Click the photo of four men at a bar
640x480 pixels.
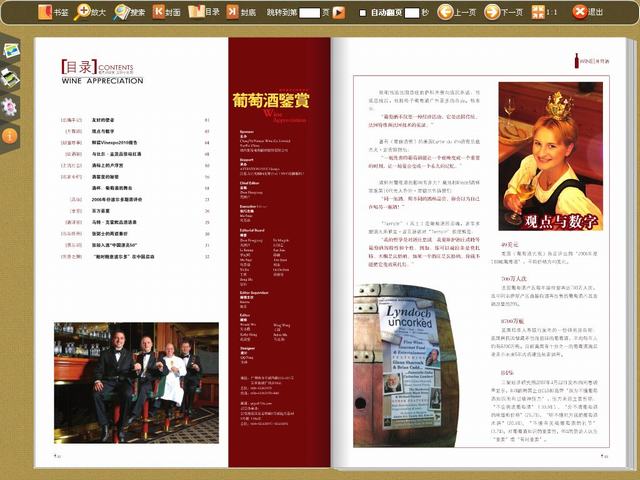136,383
